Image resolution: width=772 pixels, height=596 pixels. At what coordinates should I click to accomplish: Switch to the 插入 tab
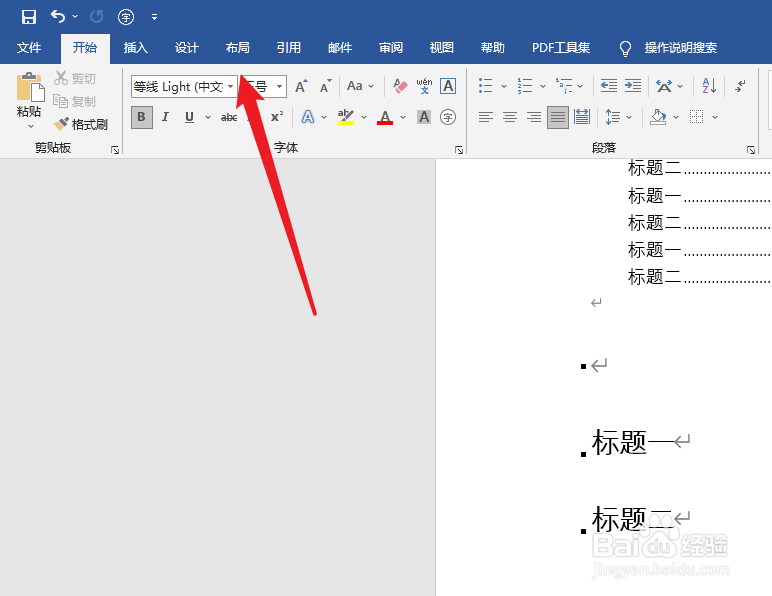[x=135, y=48]
